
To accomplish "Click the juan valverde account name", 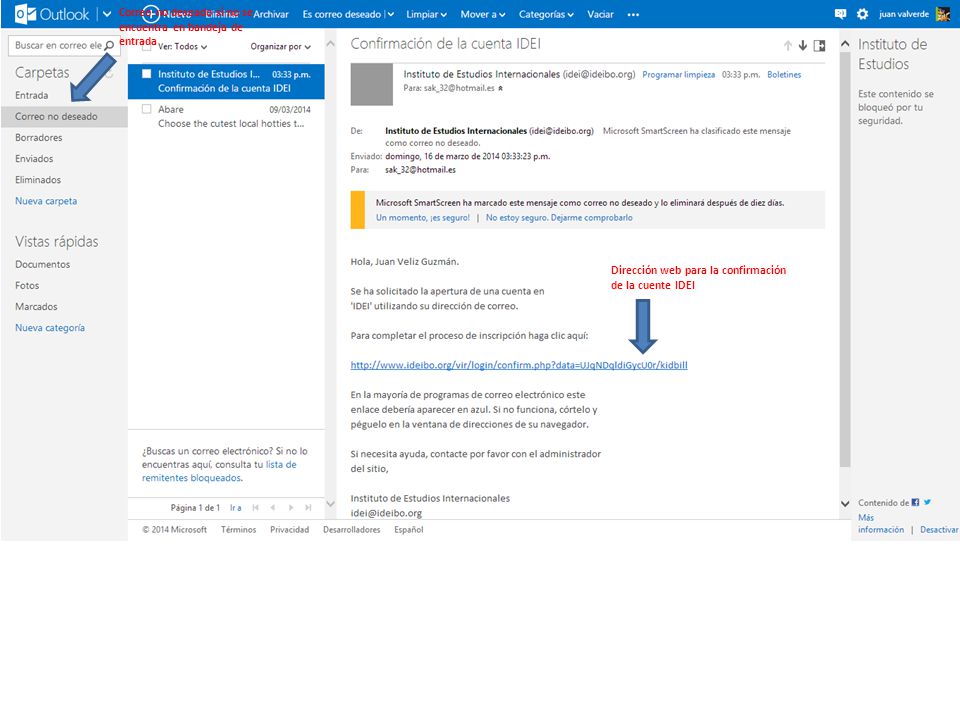I will 904,14.
